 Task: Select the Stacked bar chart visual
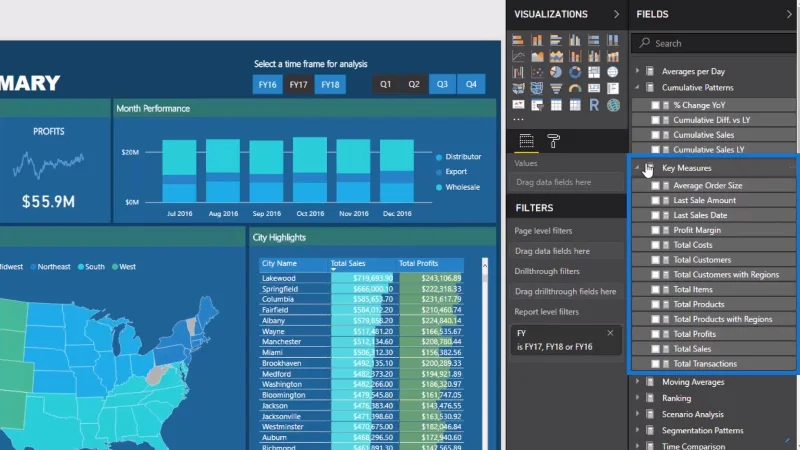click(x=518, y=40)
